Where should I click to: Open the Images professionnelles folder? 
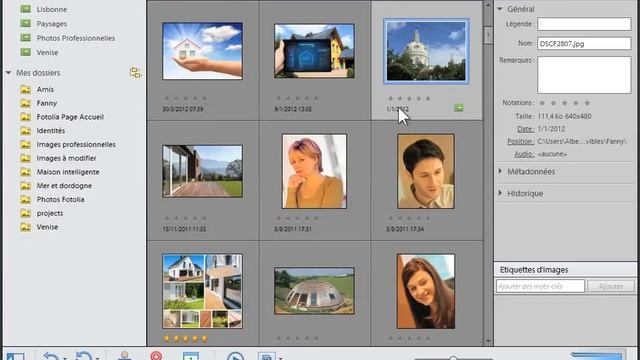click(x=76, y=144)
